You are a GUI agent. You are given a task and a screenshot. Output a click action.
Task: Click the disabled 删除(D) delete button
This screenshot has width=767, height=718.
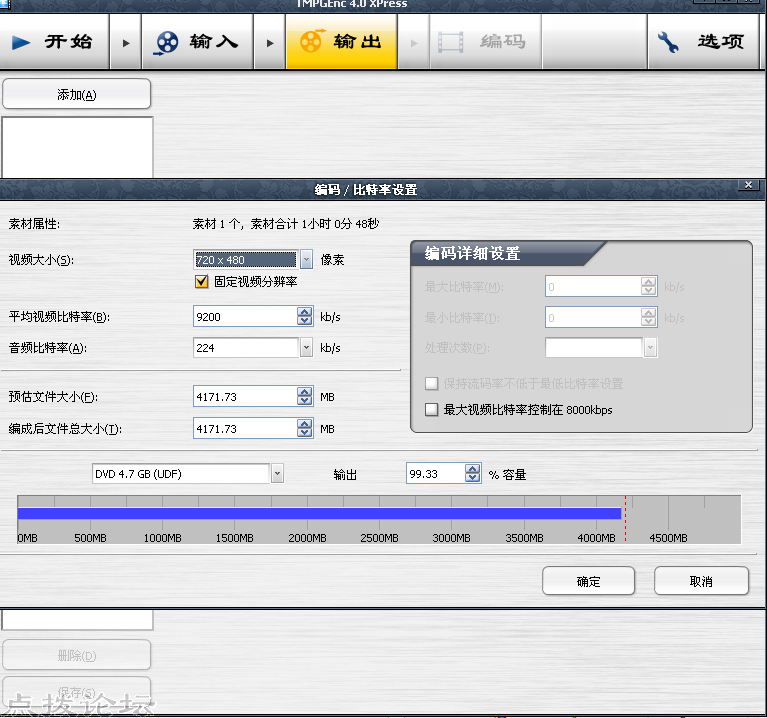click(76, 655)
